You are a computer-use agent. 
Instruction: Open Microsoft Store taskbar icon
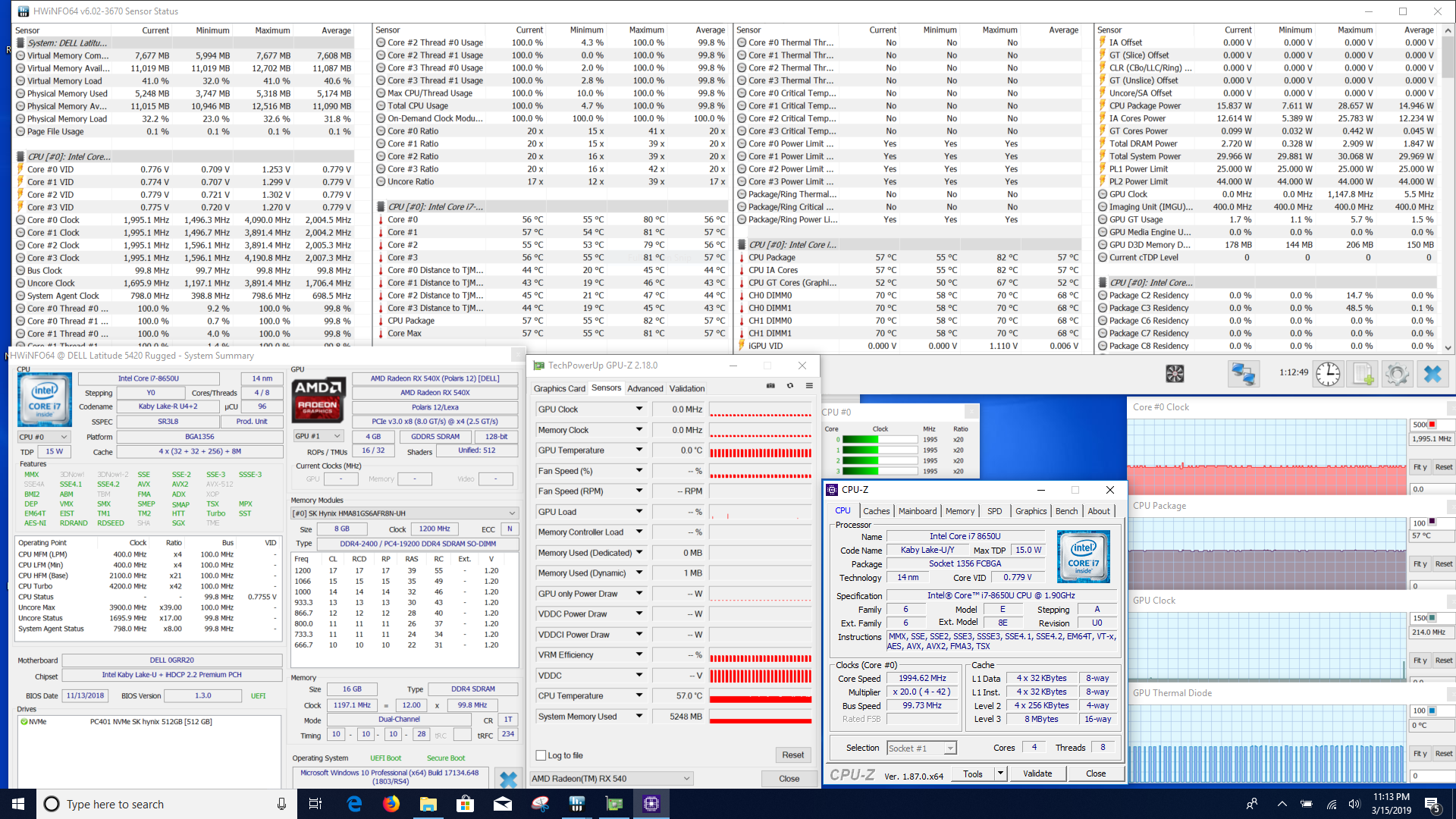point(466,804)
